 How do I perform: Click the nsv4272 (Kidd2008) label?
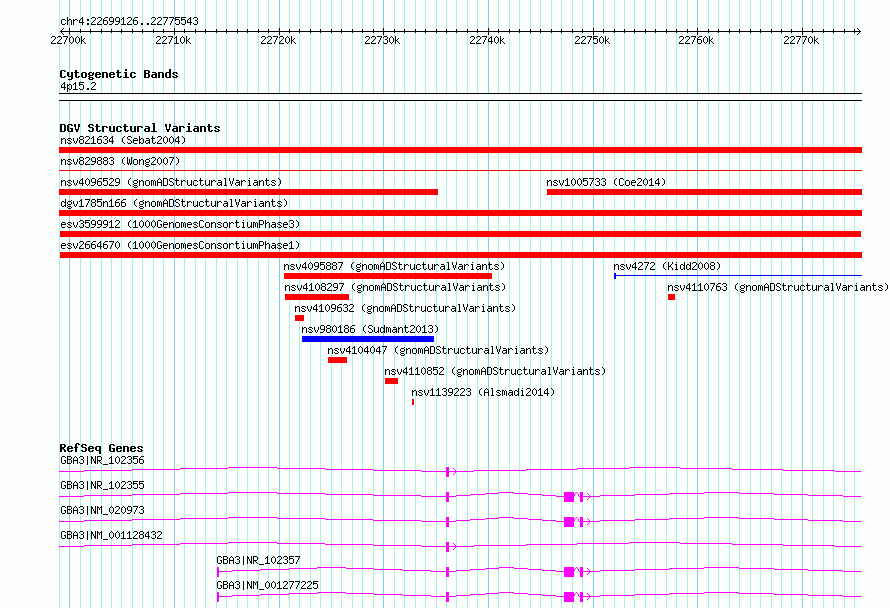coord(667,266)
